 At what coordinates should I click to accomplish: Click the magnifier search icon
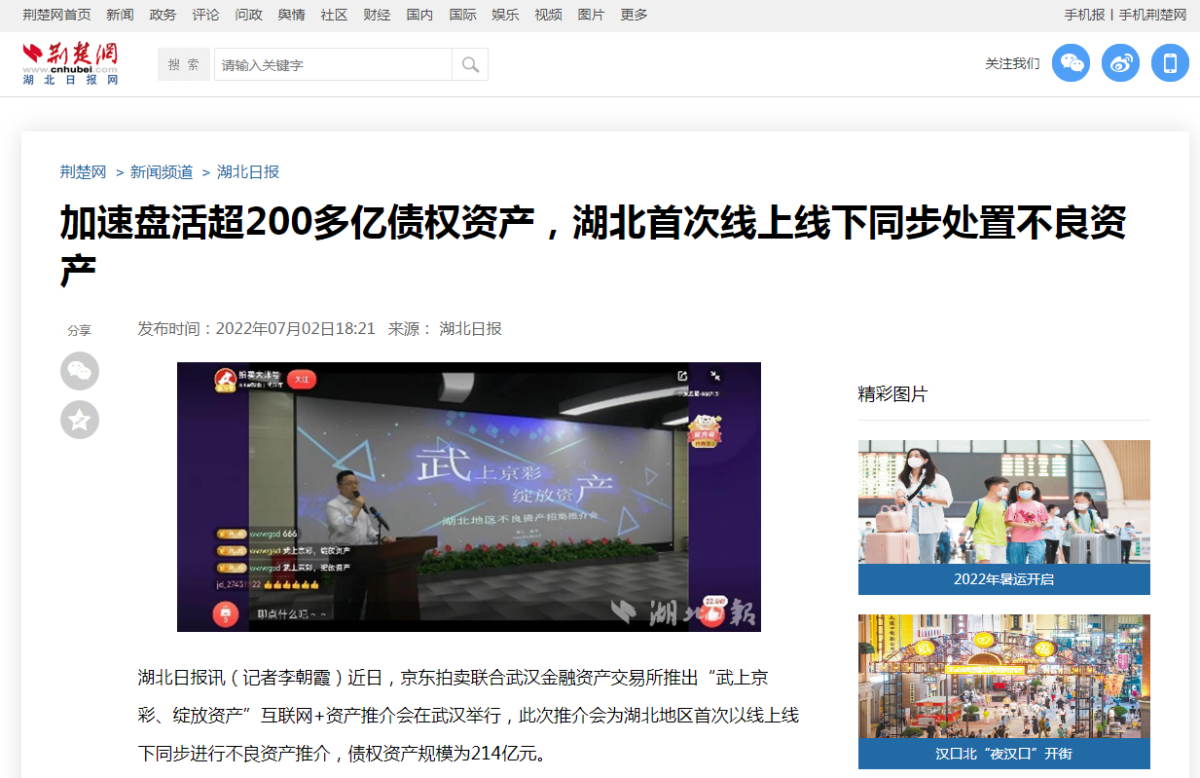tap(470, 63)
